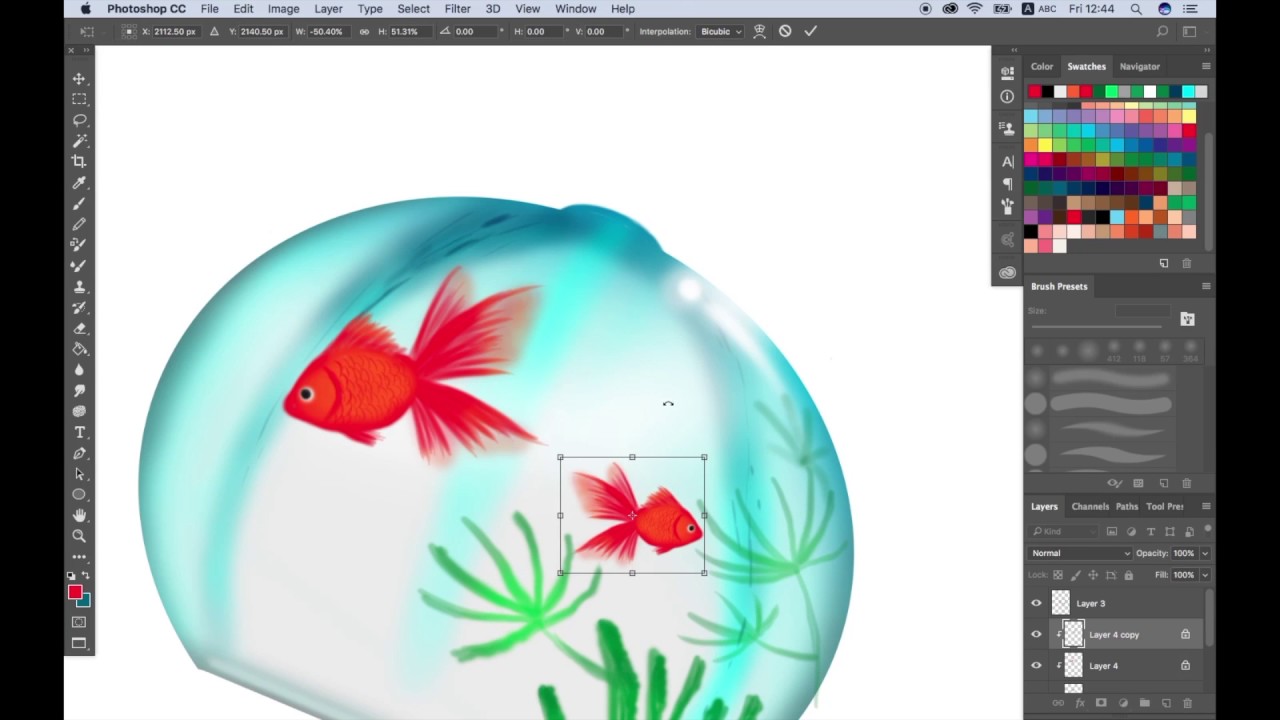The height and width of the screenshot is (720, 1280).
Task: Click the trash icon to delete layer
Action: (1186, 704)
